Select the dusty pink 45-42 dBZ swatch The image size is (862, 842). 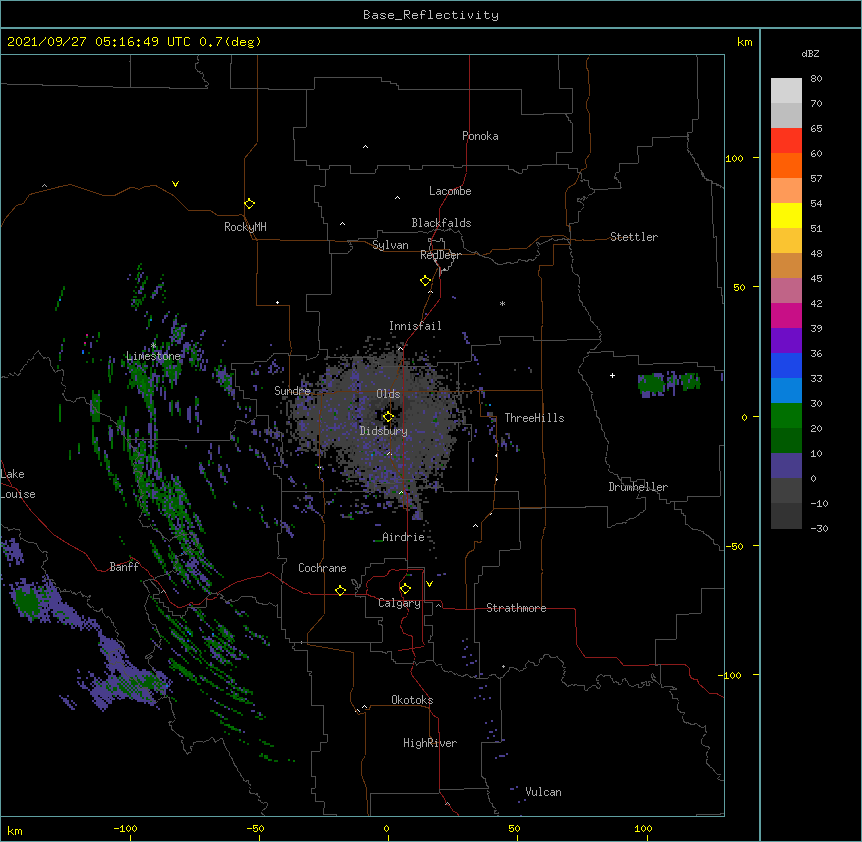786,291
